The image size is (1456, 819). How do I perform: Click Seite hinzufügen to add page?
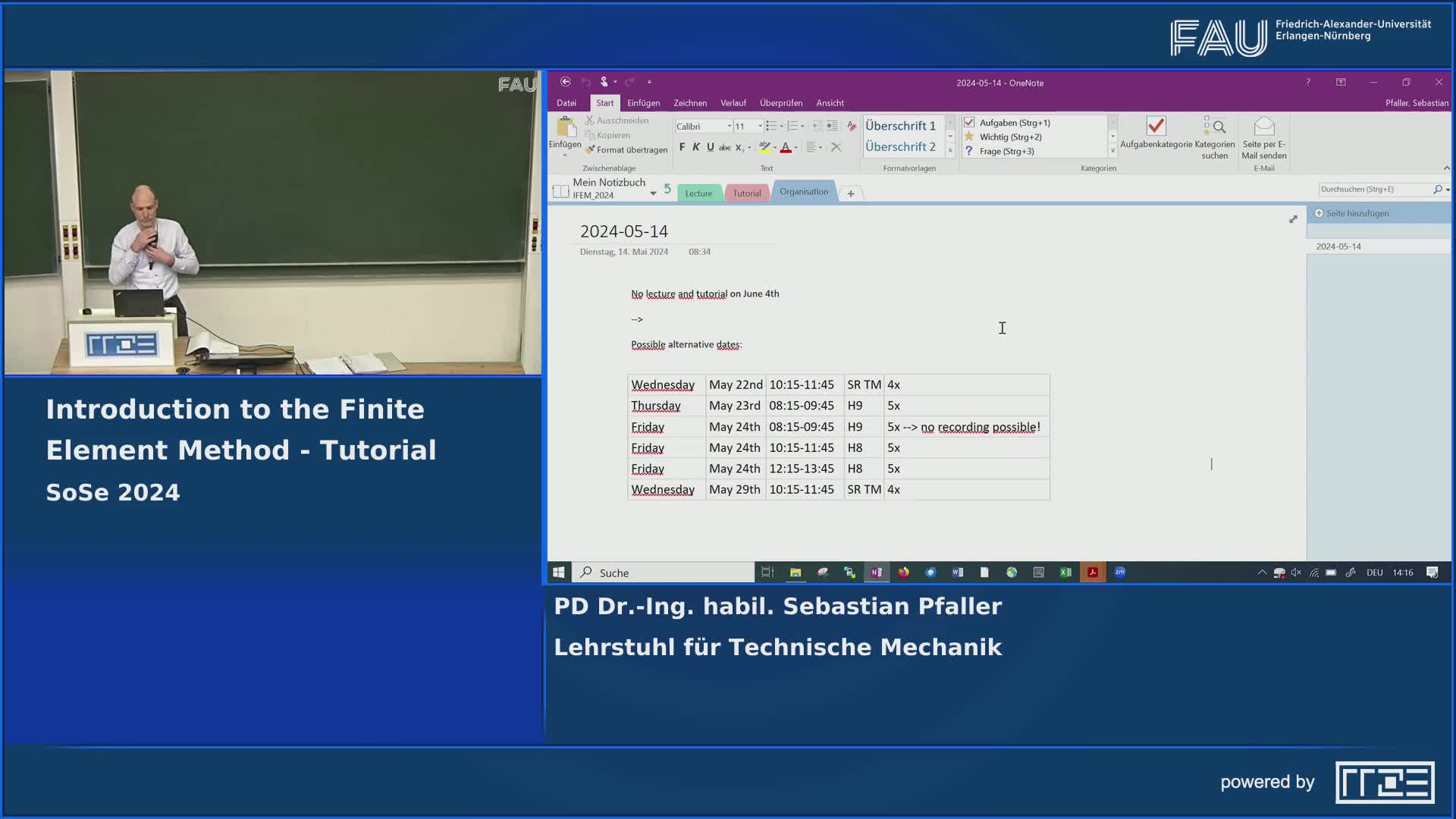[1357, 213]
